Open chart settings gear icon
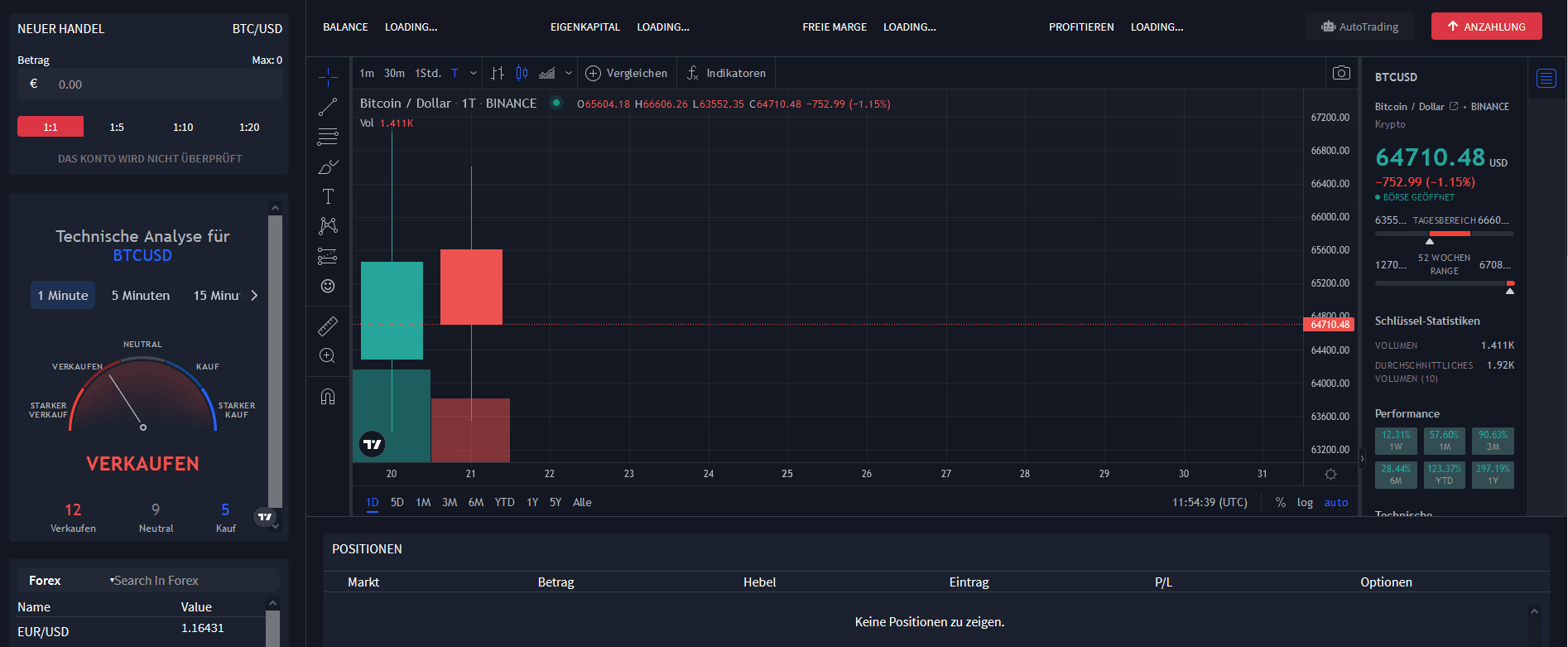This screenshot has height=647, width=1568. 1330,474
